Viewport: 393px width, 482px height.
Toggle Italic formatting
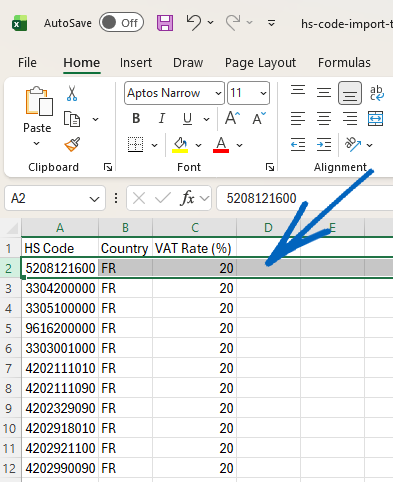(162, 118)
